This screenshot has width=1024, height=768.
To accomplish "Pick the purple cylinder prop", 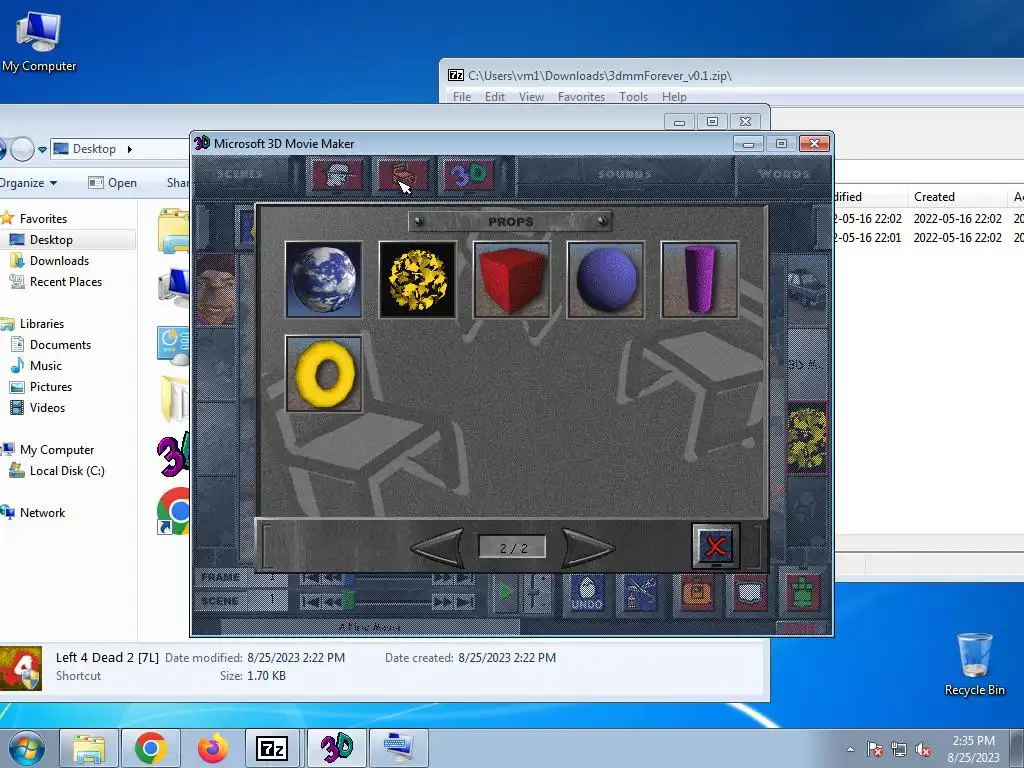I will pos(699,279).
